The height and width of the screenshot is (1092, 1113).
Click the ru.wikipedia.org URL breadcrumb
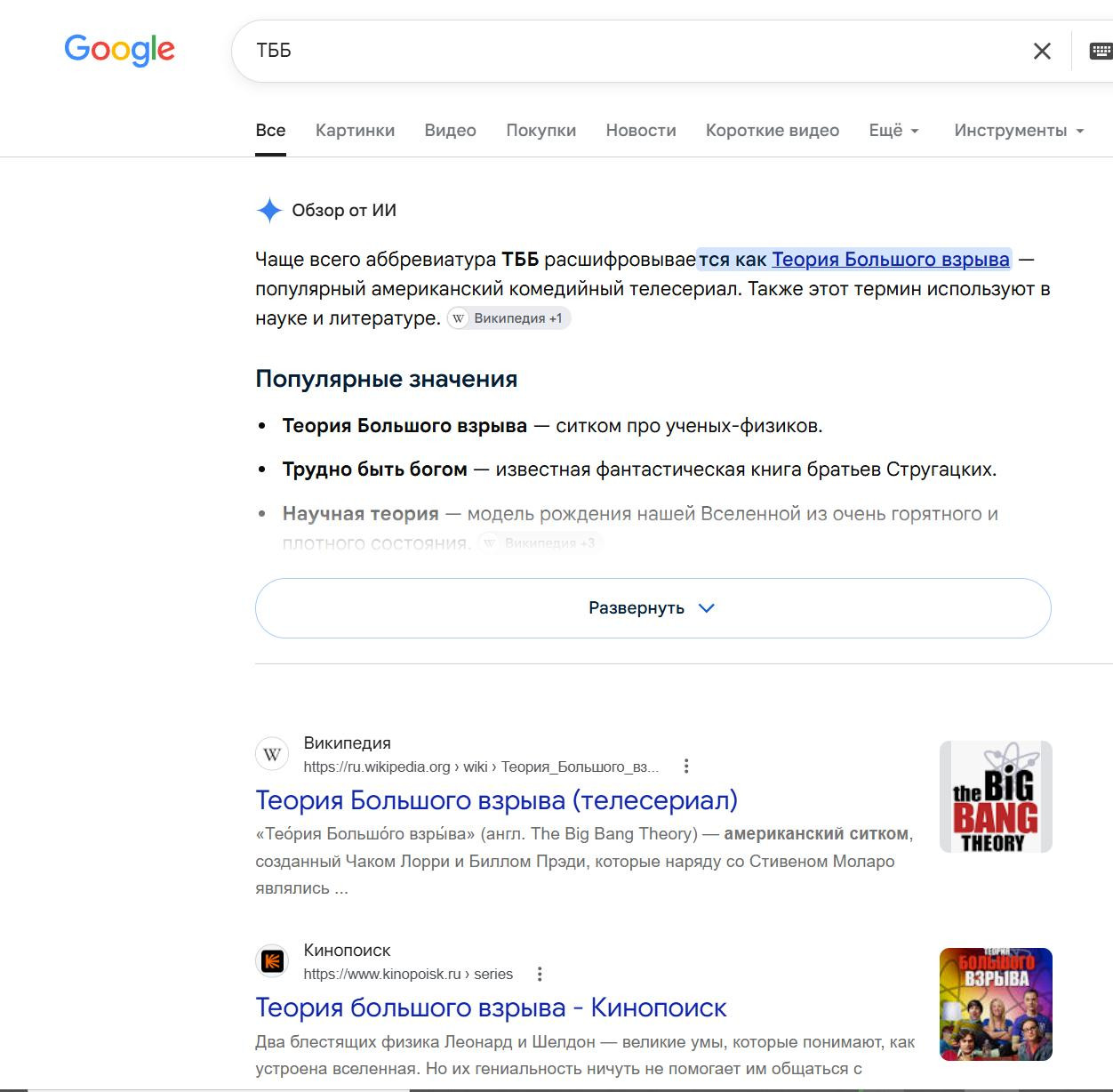(481, 767)
